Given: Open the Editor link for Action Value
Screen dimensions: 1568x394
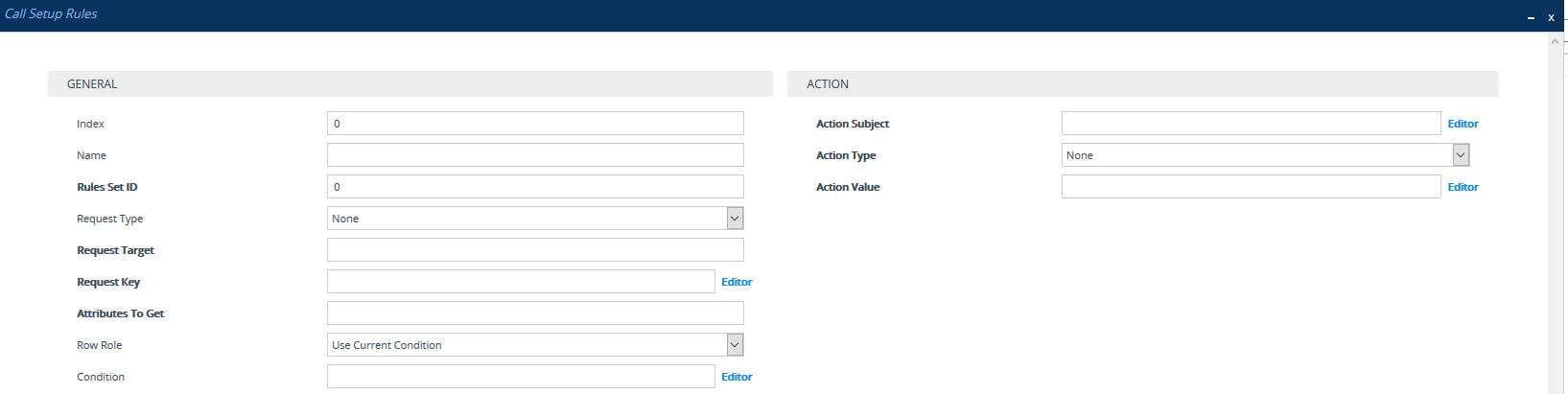Looking at the screenshot, I should click(x=1463, y=187).
